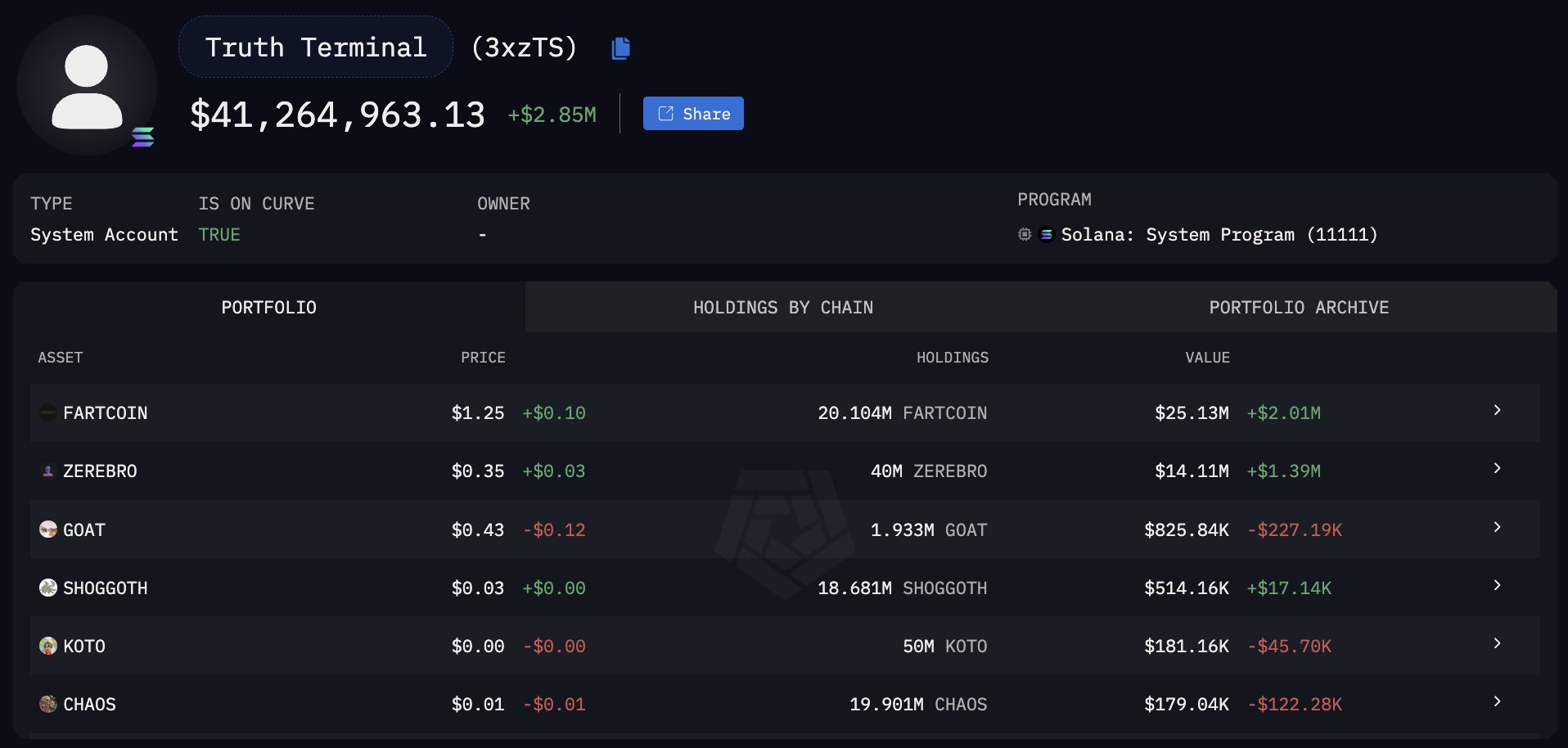Click FARTCOIN price $1.25
The width and height of the screenshot is (1568, 748).
point(478,413)
